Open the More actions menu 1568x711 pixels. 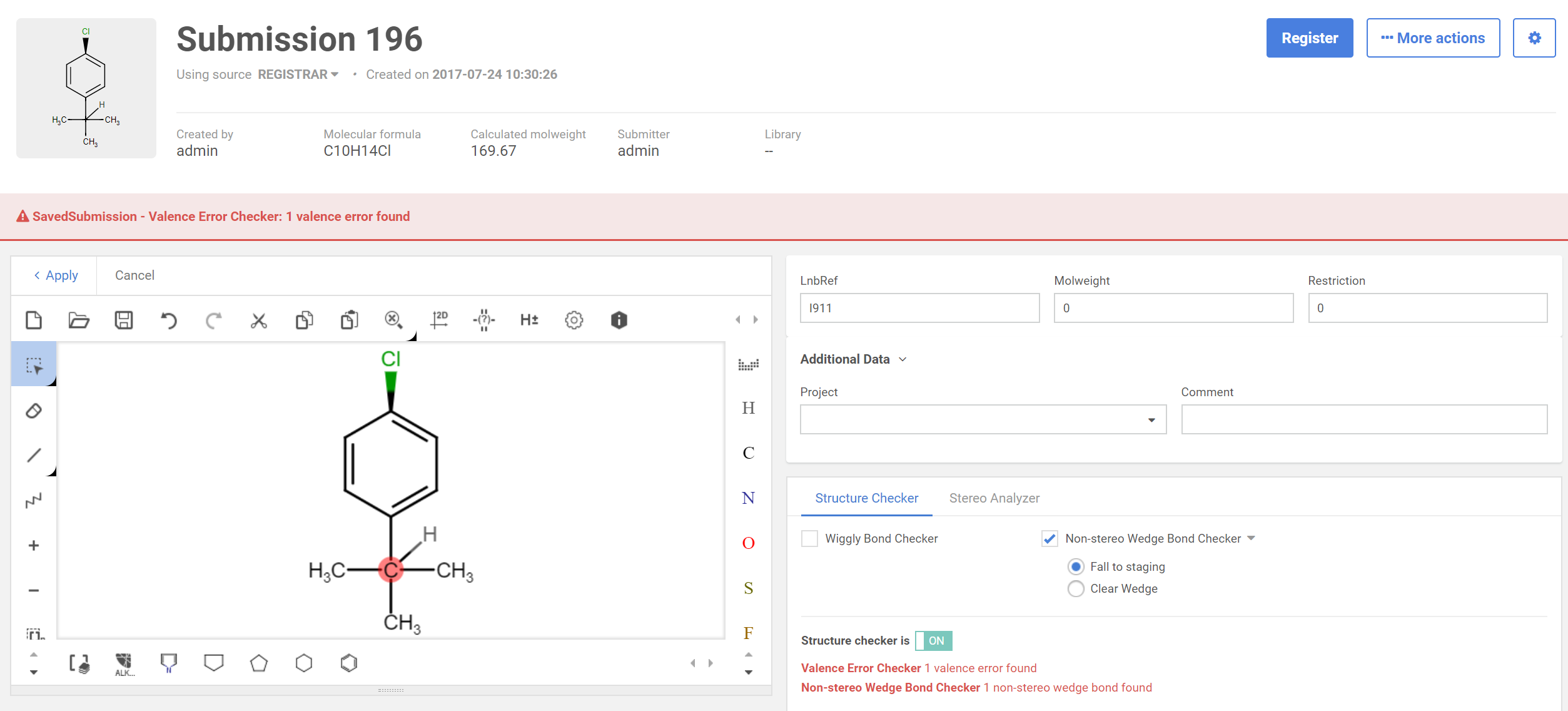[x=1432, y=38]
